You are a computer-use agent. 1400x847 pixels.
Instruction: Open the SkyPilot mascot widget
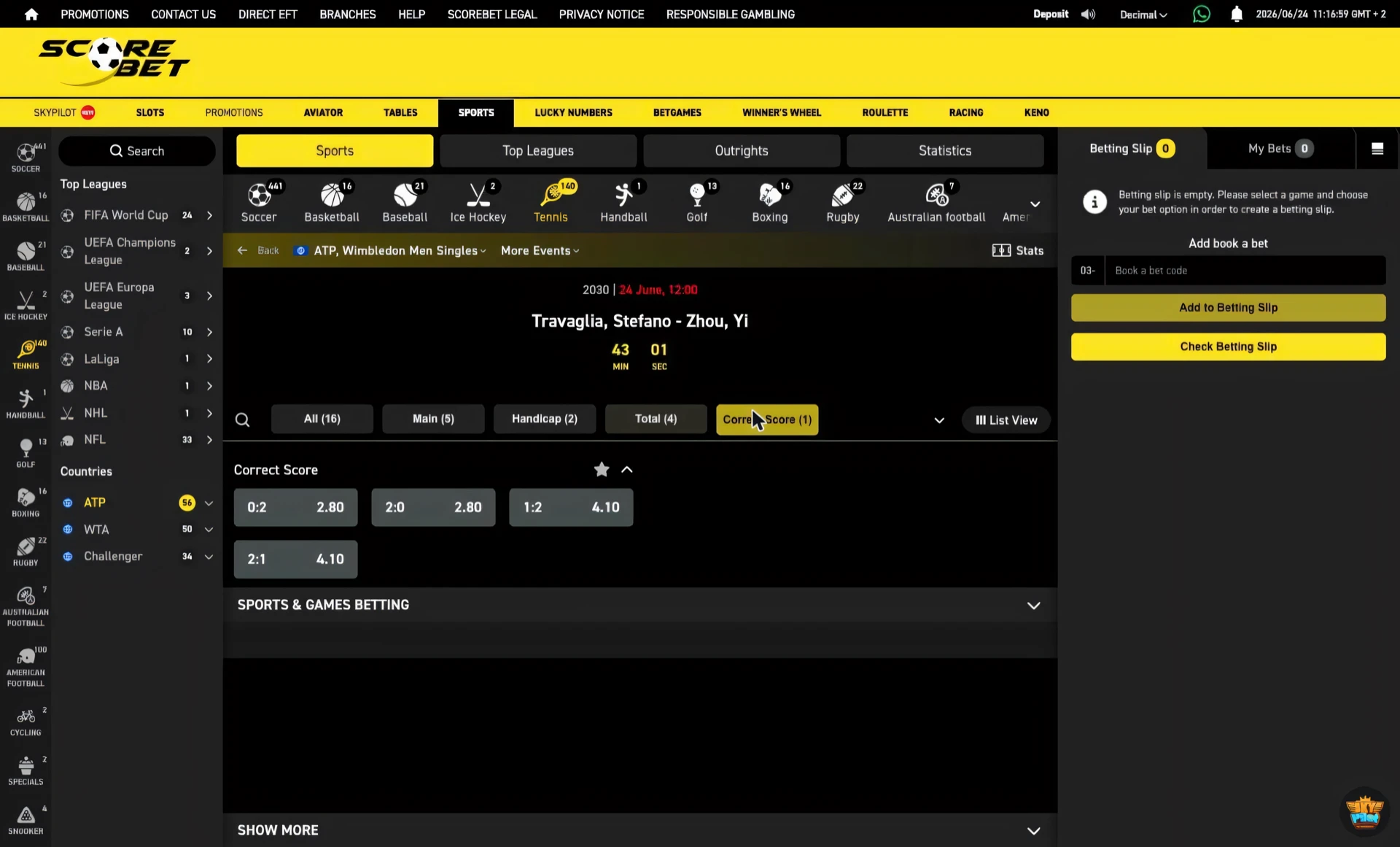(x=1364, y=811)
